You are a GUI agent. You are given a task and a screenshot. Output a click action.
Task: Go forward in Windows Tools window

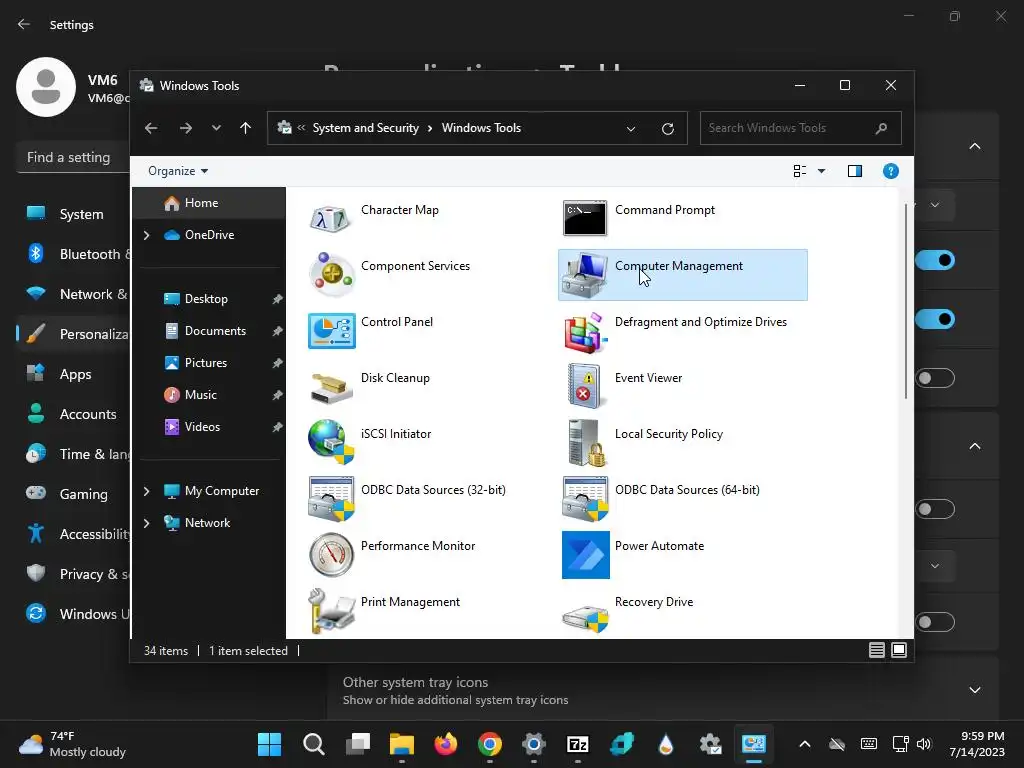pos(186,128)
